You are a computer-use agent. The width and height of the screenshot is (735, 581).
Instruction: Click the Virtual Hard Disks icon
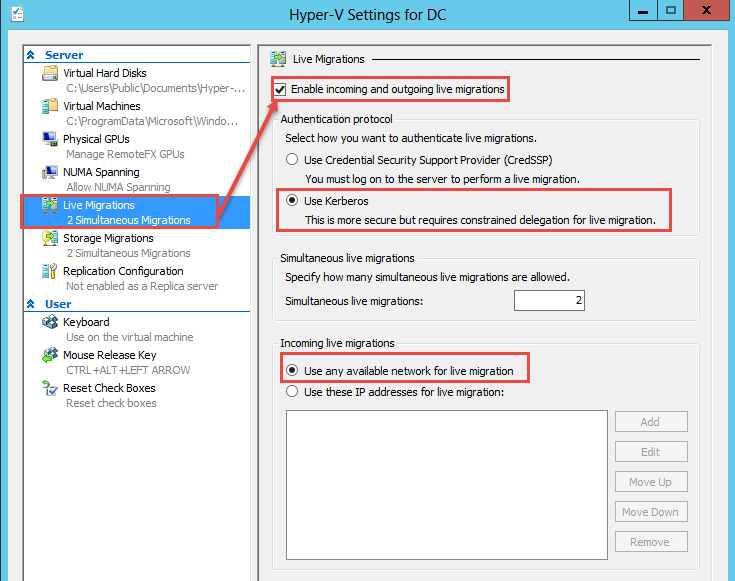coord(50,74)
